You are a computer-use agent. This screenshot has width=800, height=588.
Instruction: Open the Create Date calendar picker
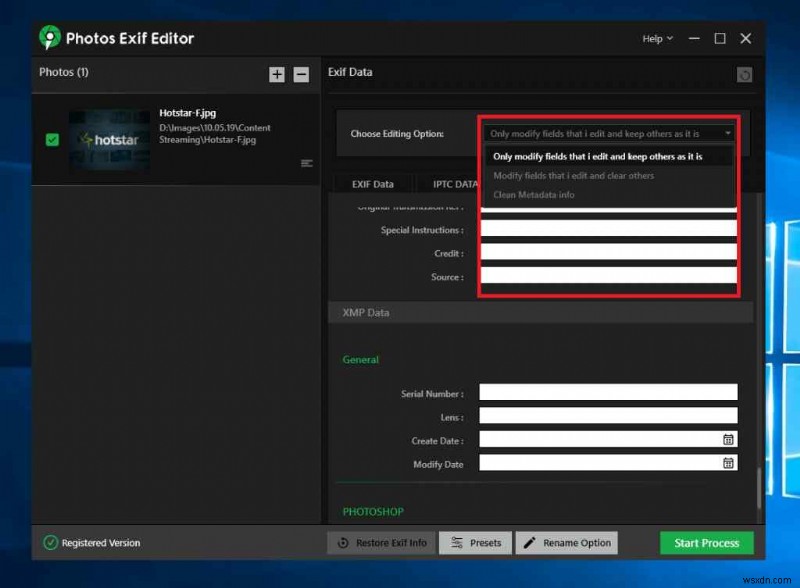729,438
